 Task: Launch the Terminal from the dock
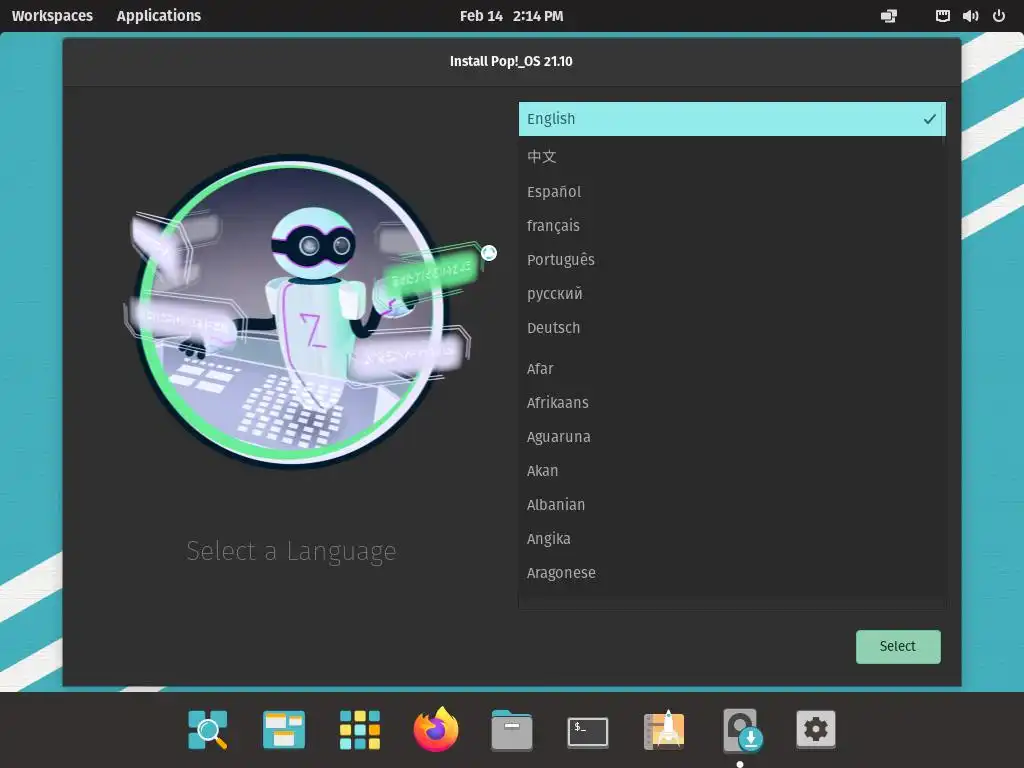click(588, 732)
